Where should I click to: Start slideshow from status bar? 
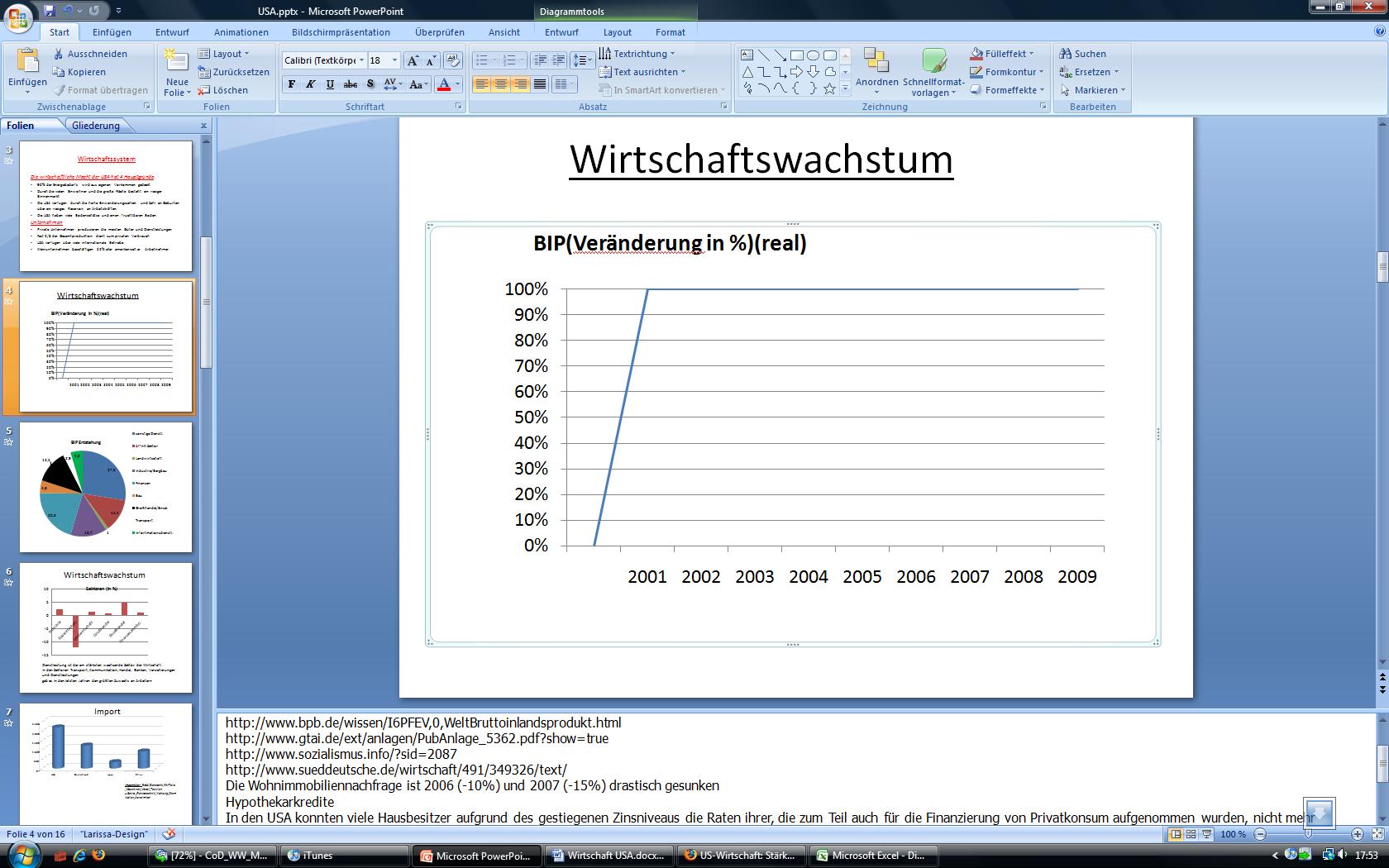point(1207,834)
